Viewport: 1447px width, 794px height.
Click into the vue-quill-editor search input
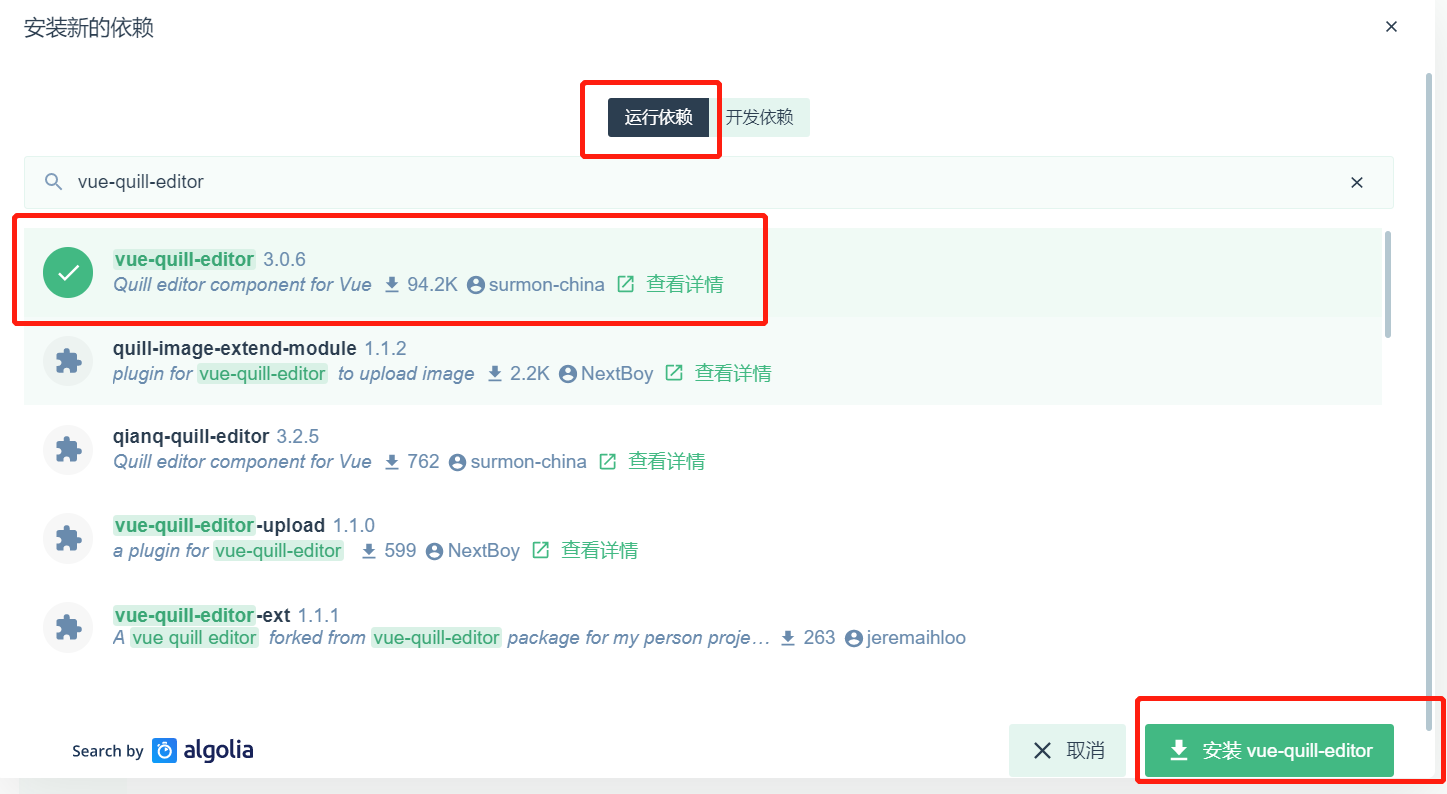tap(700, 182)
